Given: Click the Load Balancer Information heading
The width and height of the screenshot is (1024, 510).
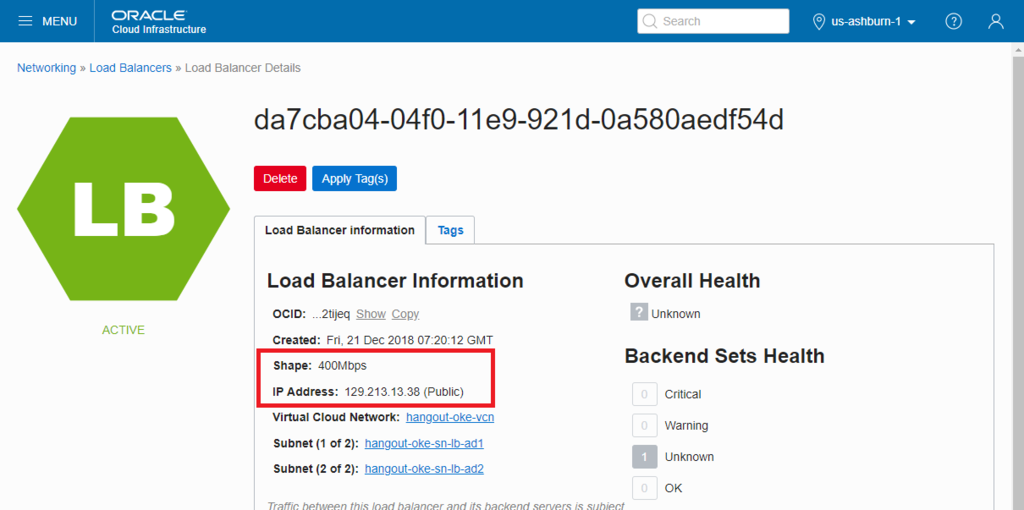Looking at the screenshot, I should pyautogui.click(x=395, y=281).
